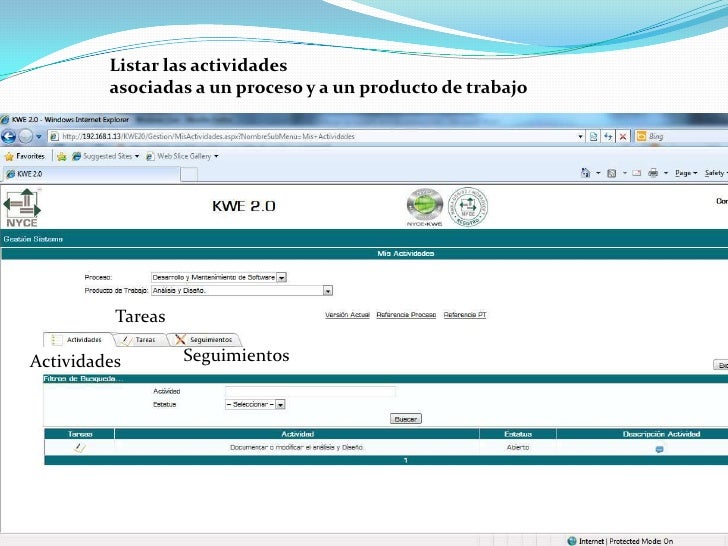The height and width of the screenshot is (546, 728).
Task: Open the Favorites star button
Action: point(25,156)
